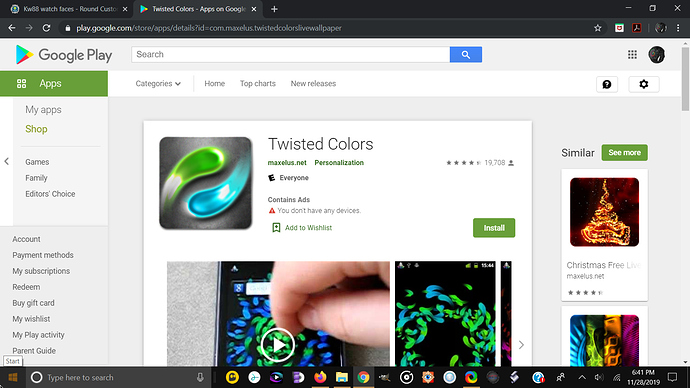Screen dimensions: 690x388
Task: Select Shop in the sidebar
Action: point(36,129)
